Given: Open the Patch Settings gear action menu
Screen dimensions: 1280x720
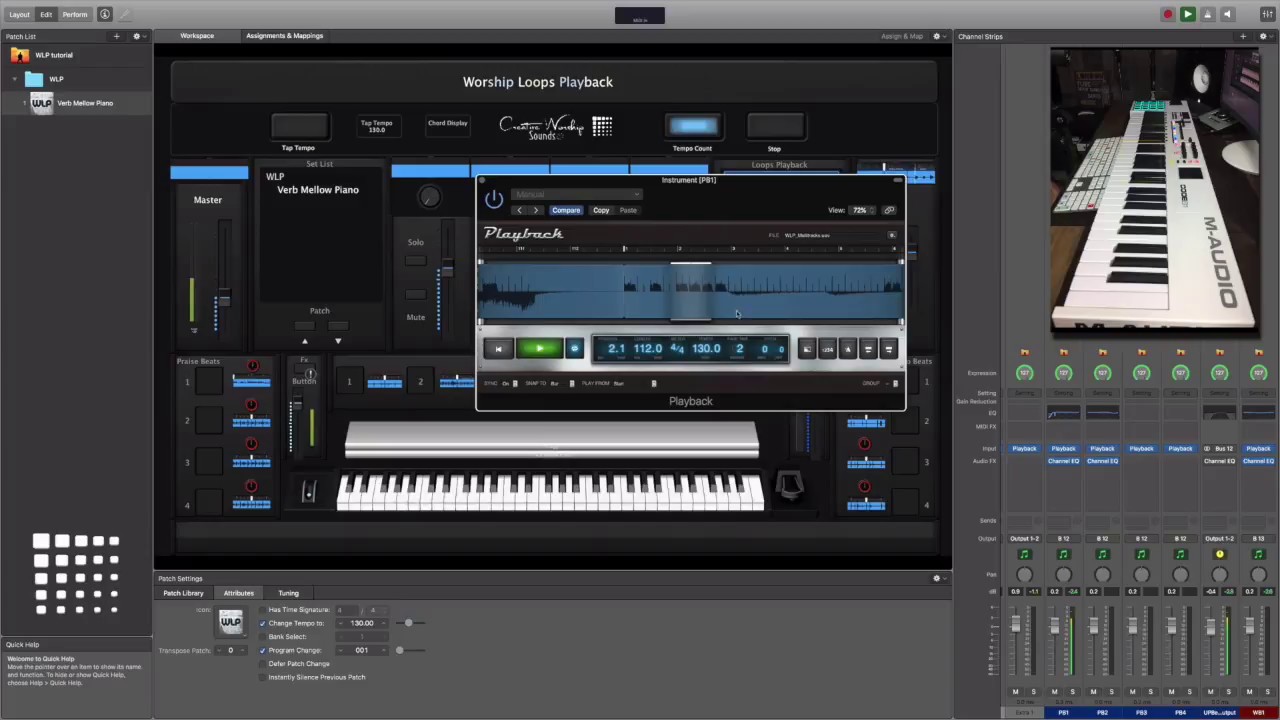Looking at the screenshot, I should 939,578.
